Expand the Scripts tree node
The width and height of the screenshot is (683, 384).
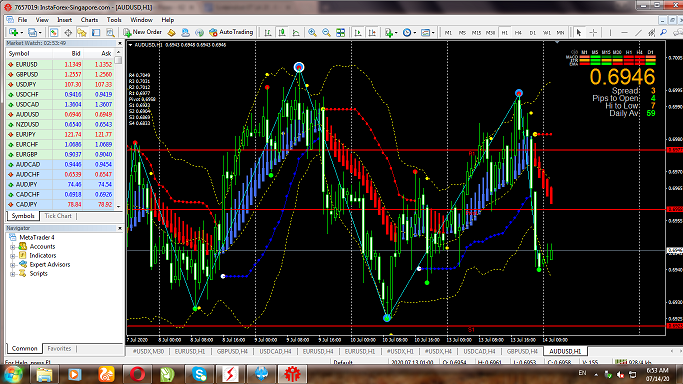click(13, 274)
